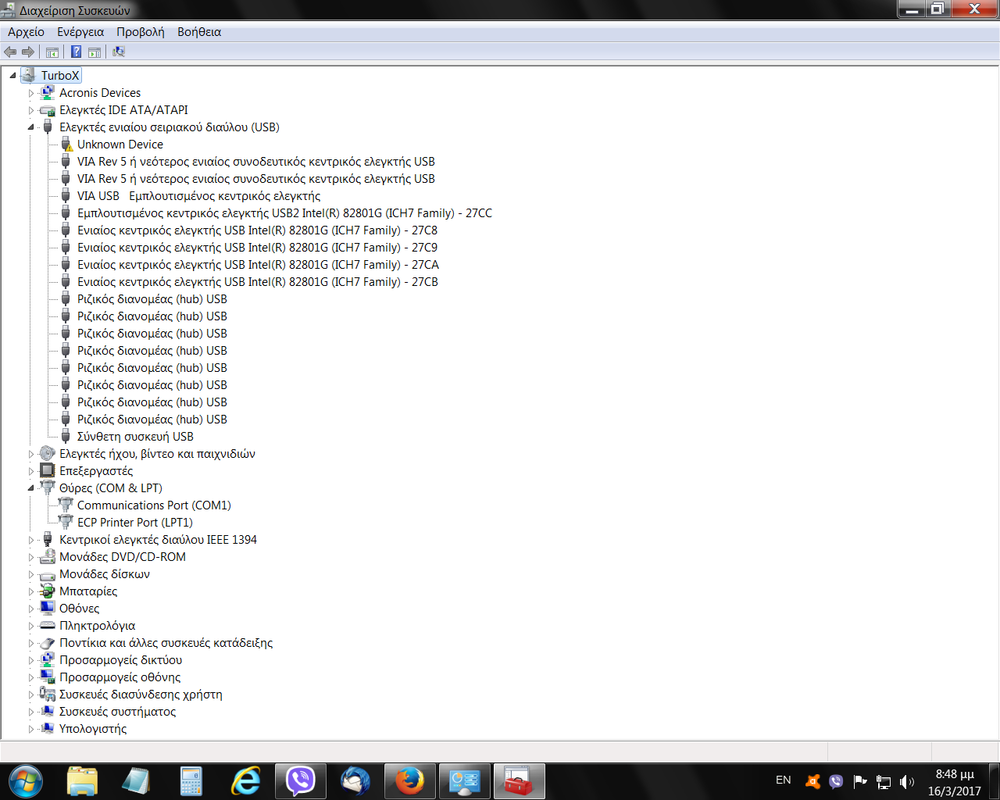The image size is (1000, 800).
Task: Expand the Acronis Devices node
Action: pos(31,93)
